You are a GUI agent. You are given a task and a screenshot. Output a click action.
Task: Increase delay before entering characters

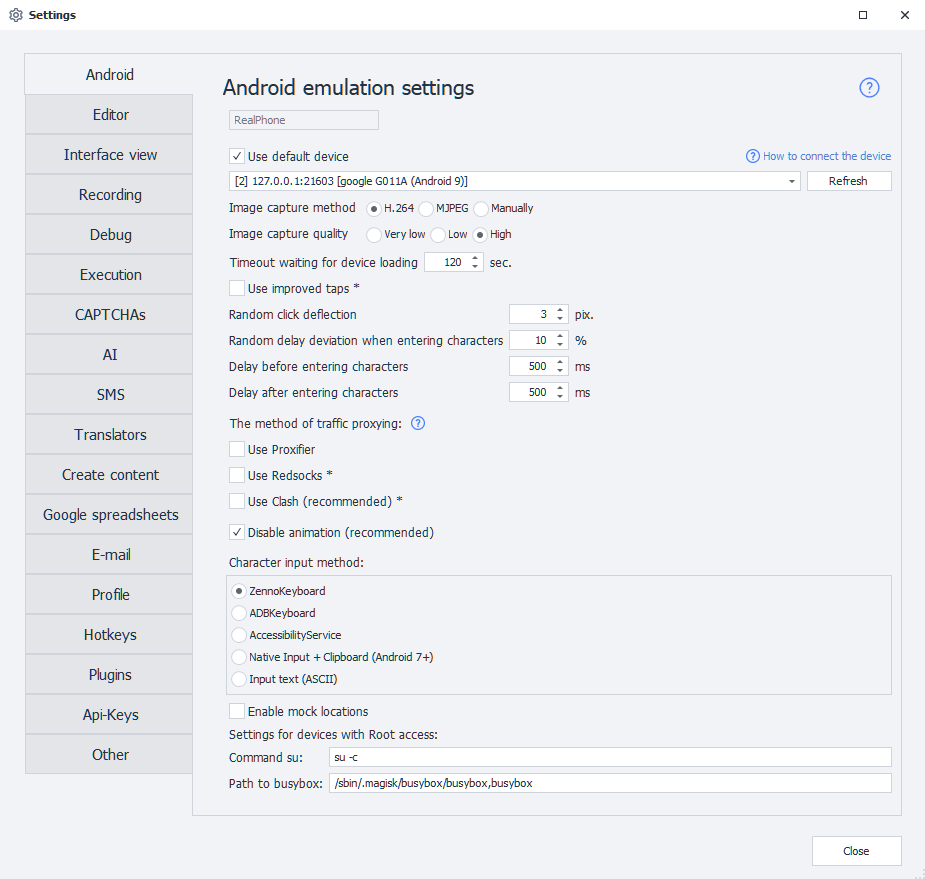click(560, 362)
